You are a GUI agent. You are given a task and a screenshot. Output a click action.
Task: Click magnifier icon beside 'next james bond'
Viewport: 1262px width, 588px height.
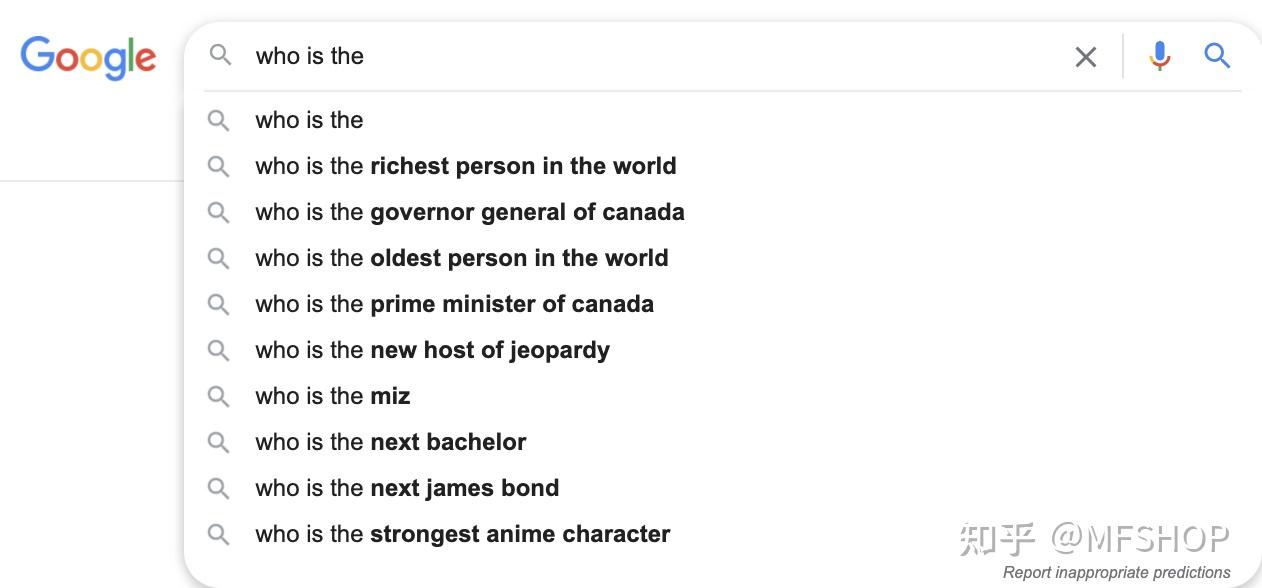click(x=218, y=488)
